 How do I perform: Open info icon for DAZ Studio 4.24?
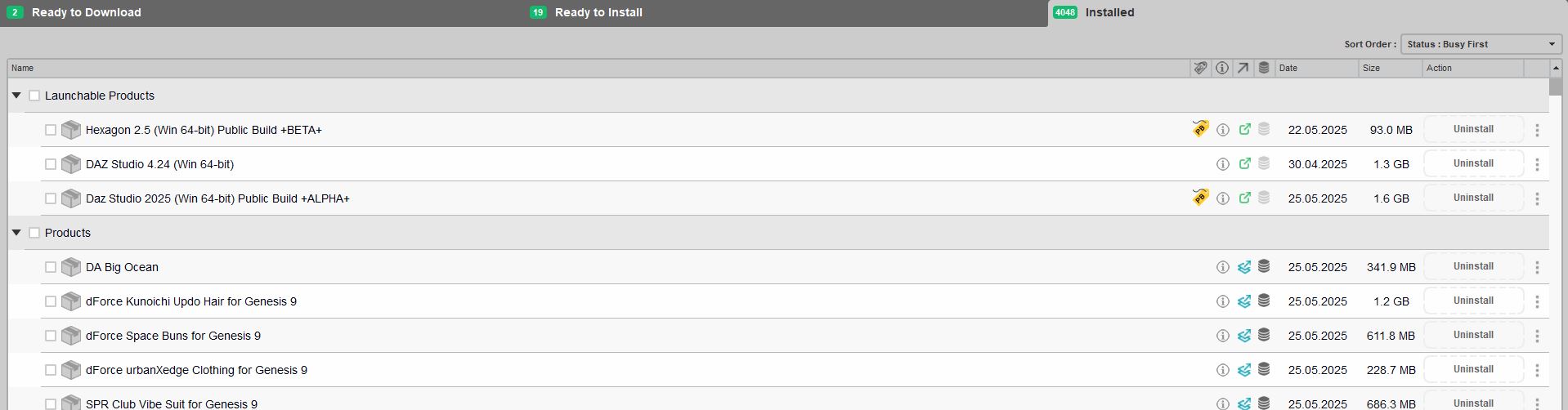click(x=1222, y=164)
